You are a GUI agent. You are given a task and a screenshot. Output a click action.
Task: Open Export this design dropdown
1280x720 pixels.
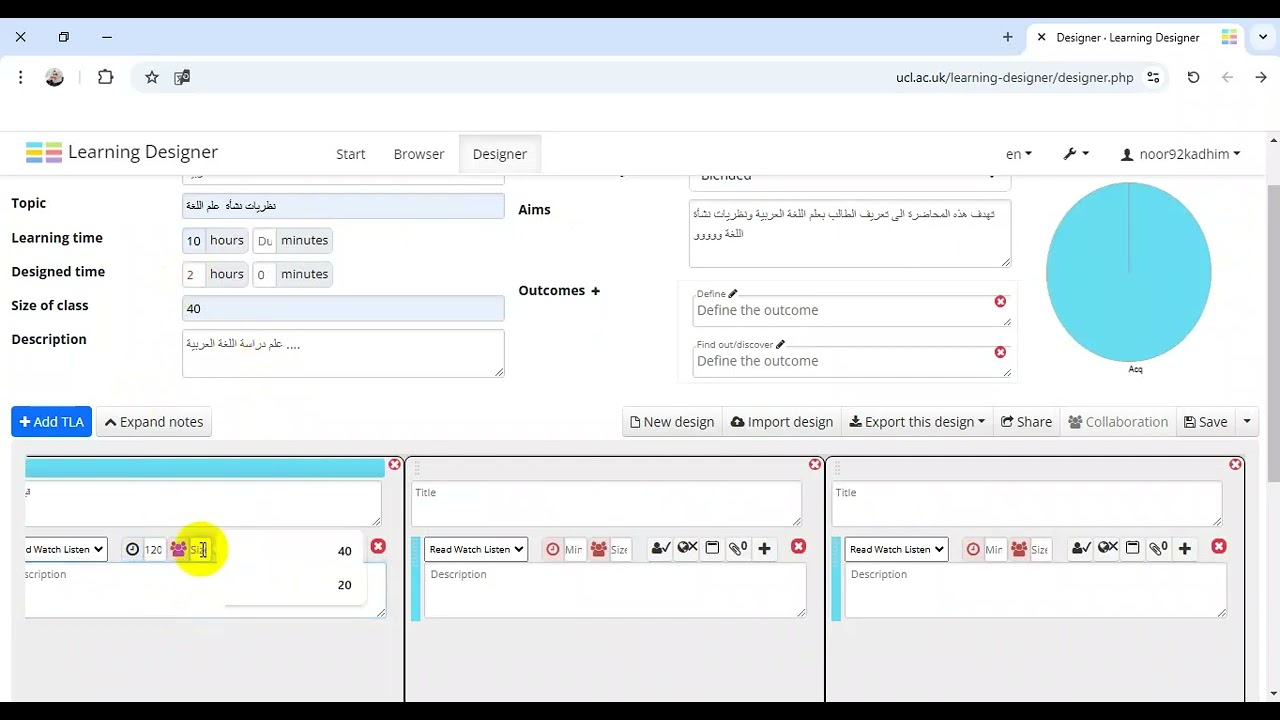pos(917,422)
